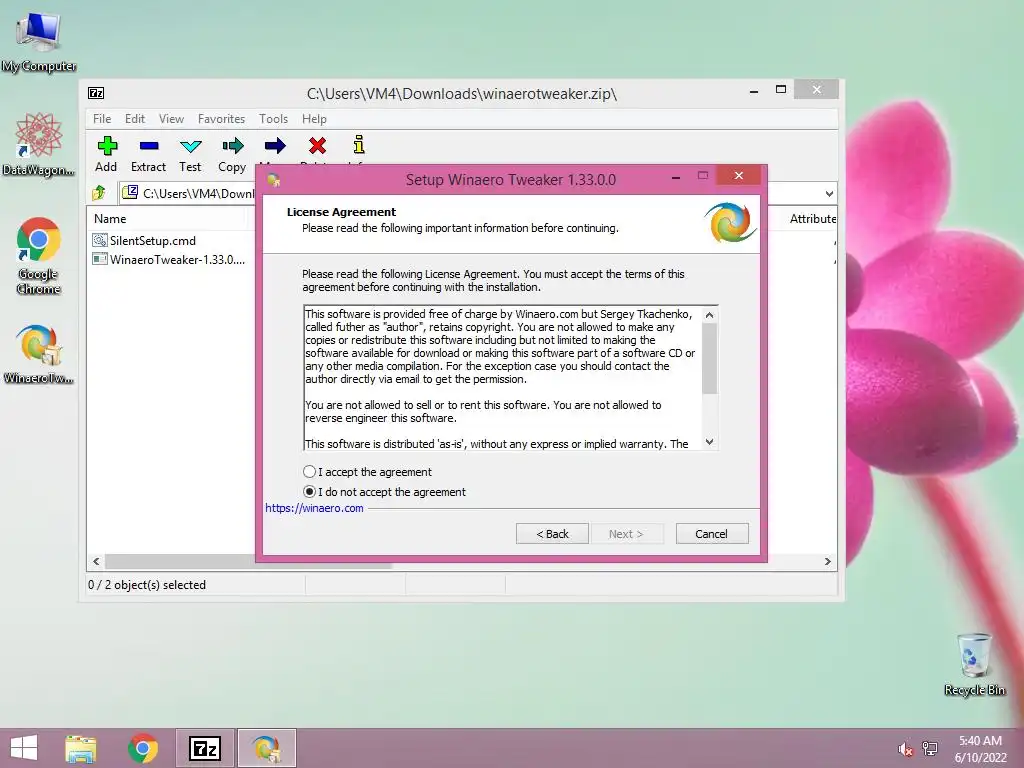Select SilentSetup.cmd in the file list
The width and height of the screenshot is (1024, 768).
point(152,240)
